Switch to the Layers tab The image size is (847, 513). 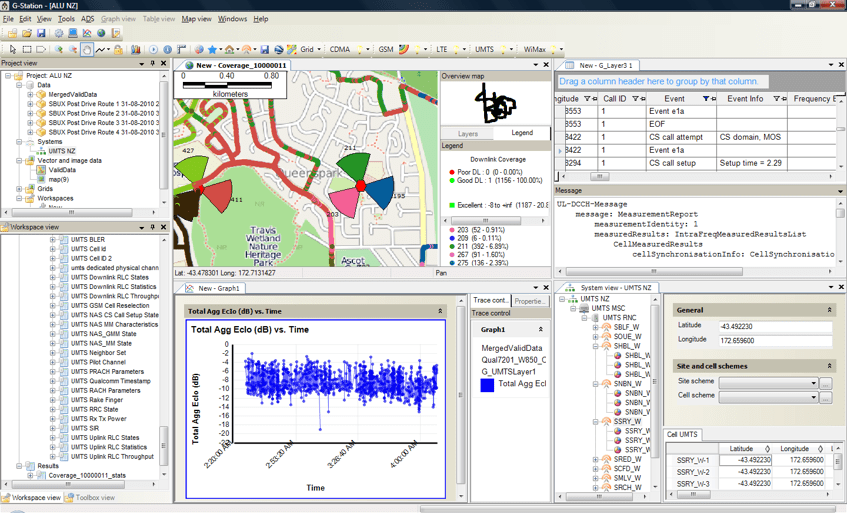467,133
